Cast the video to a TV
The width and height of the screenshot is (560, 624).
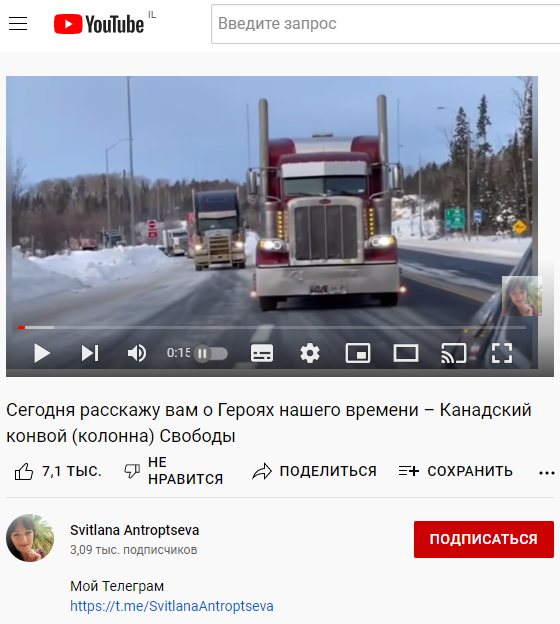click(454, 353)
